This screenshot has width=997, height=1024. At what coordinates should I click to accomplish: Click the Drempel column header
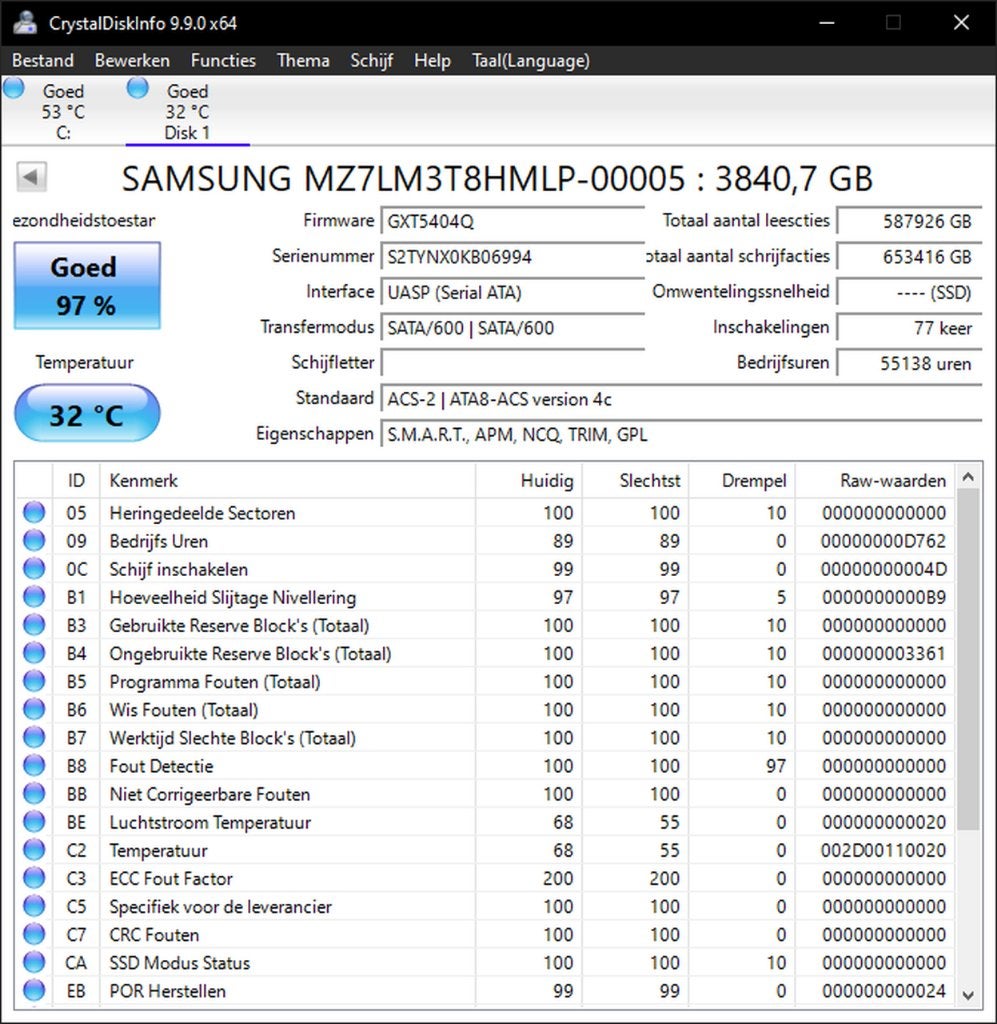tap(742, 481)
